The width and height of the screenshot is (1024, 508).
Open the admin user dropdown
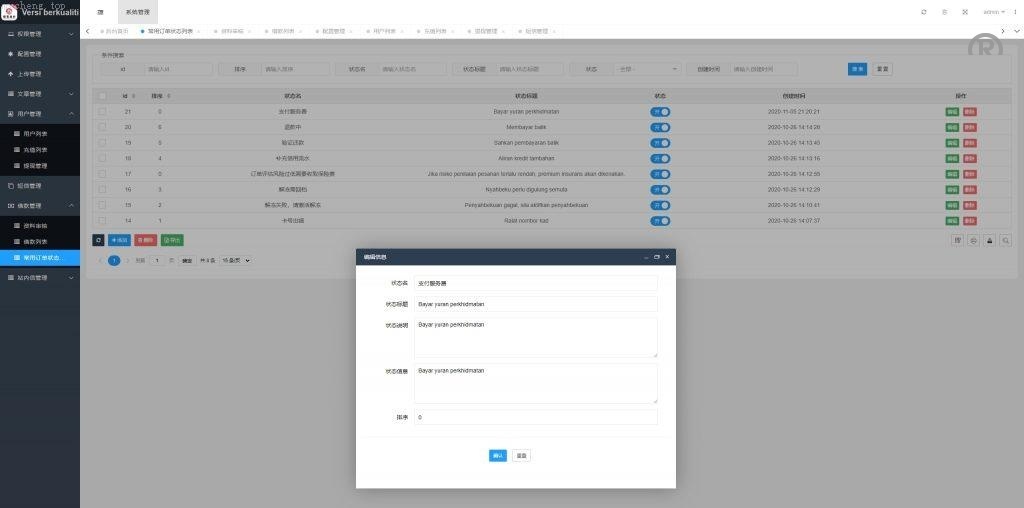(x=993, y=12)
